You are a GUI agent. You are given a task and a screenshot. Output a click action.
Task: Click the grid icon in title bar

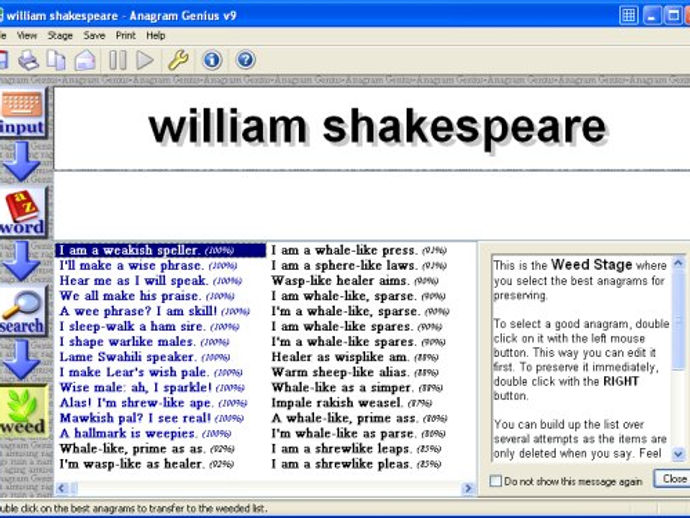click(x=629, y=15)
